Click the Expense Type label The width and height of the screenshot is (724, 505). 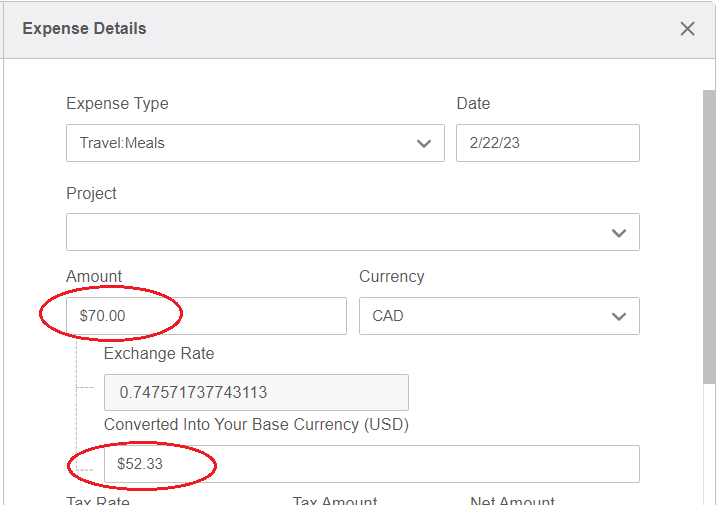117,104
